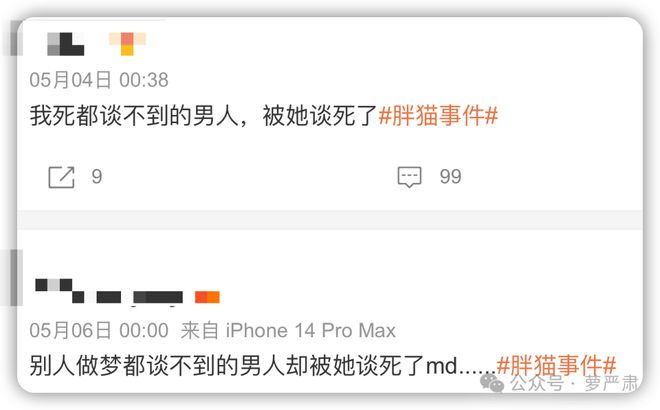Image resolution: width=660 pixels, height=410 pixels.
Task: Tap the orange badge beside second username
Action: pyautogui.click(x=207, y=297)
